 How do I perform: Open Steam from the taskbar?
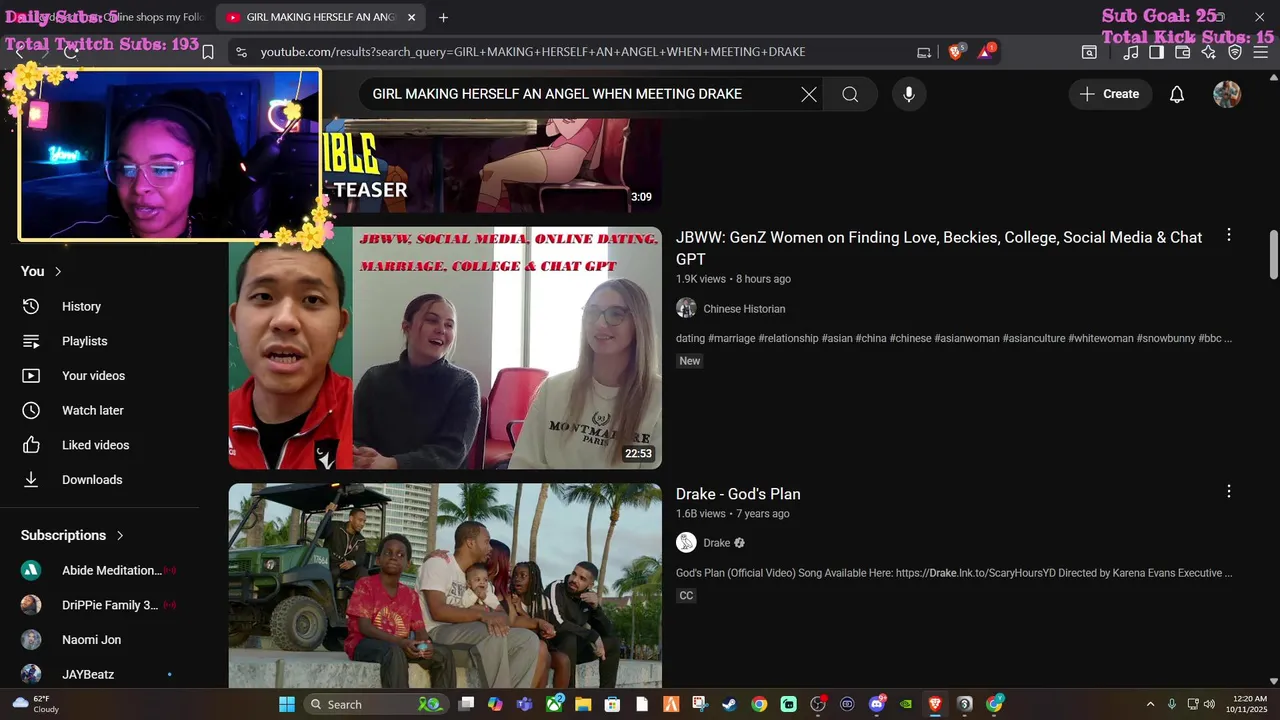[729, 704]
